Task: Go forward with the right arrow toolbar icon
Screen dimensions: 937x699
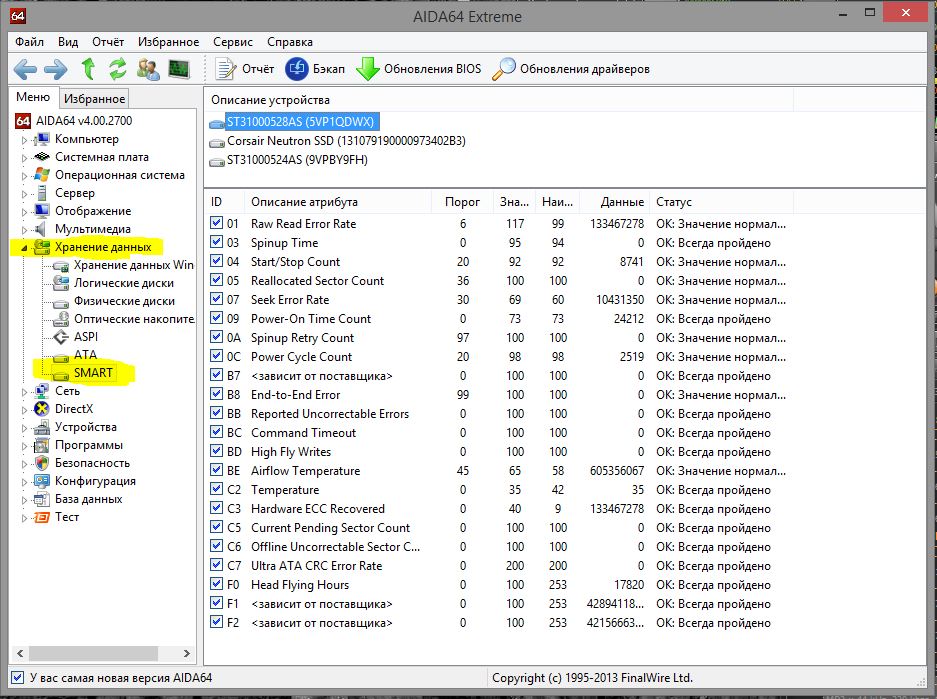Action: 56,69
